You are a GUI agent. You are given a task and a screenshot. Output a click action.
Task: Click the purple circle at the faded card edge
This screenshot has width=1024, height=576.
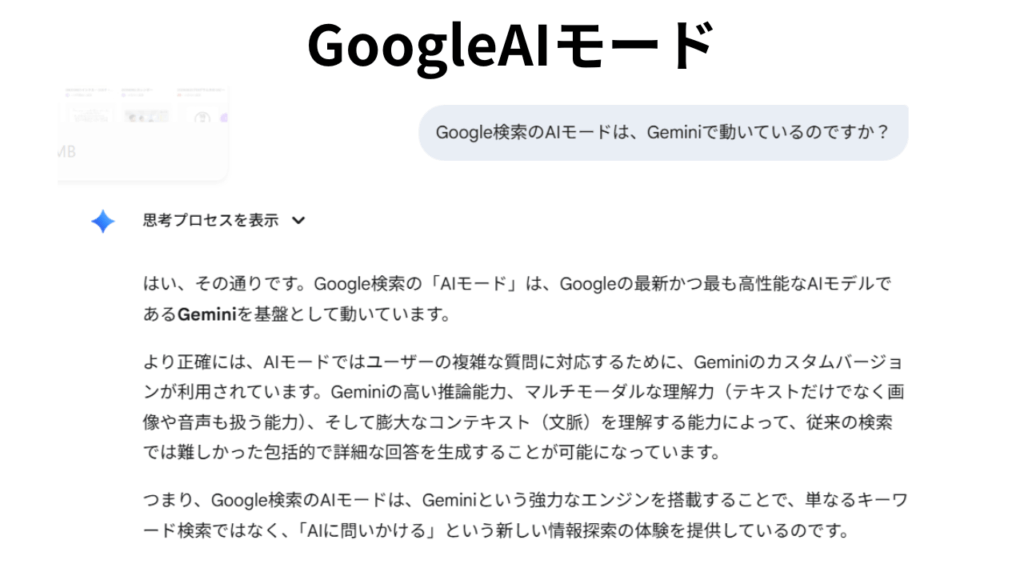click(x=223, y=118)
